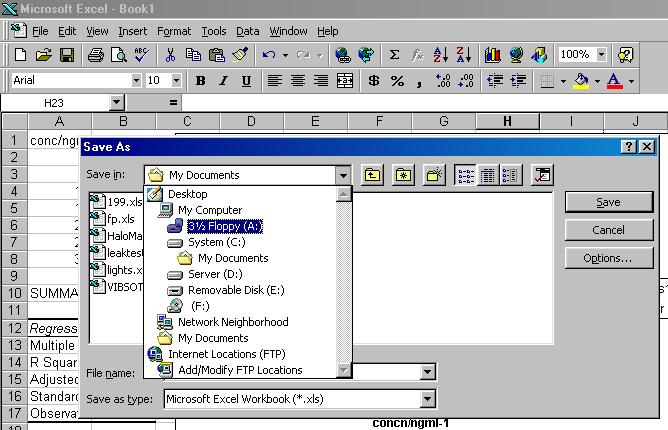Click column H header
The image size is (668, 430).
click(x=507, y=121)
